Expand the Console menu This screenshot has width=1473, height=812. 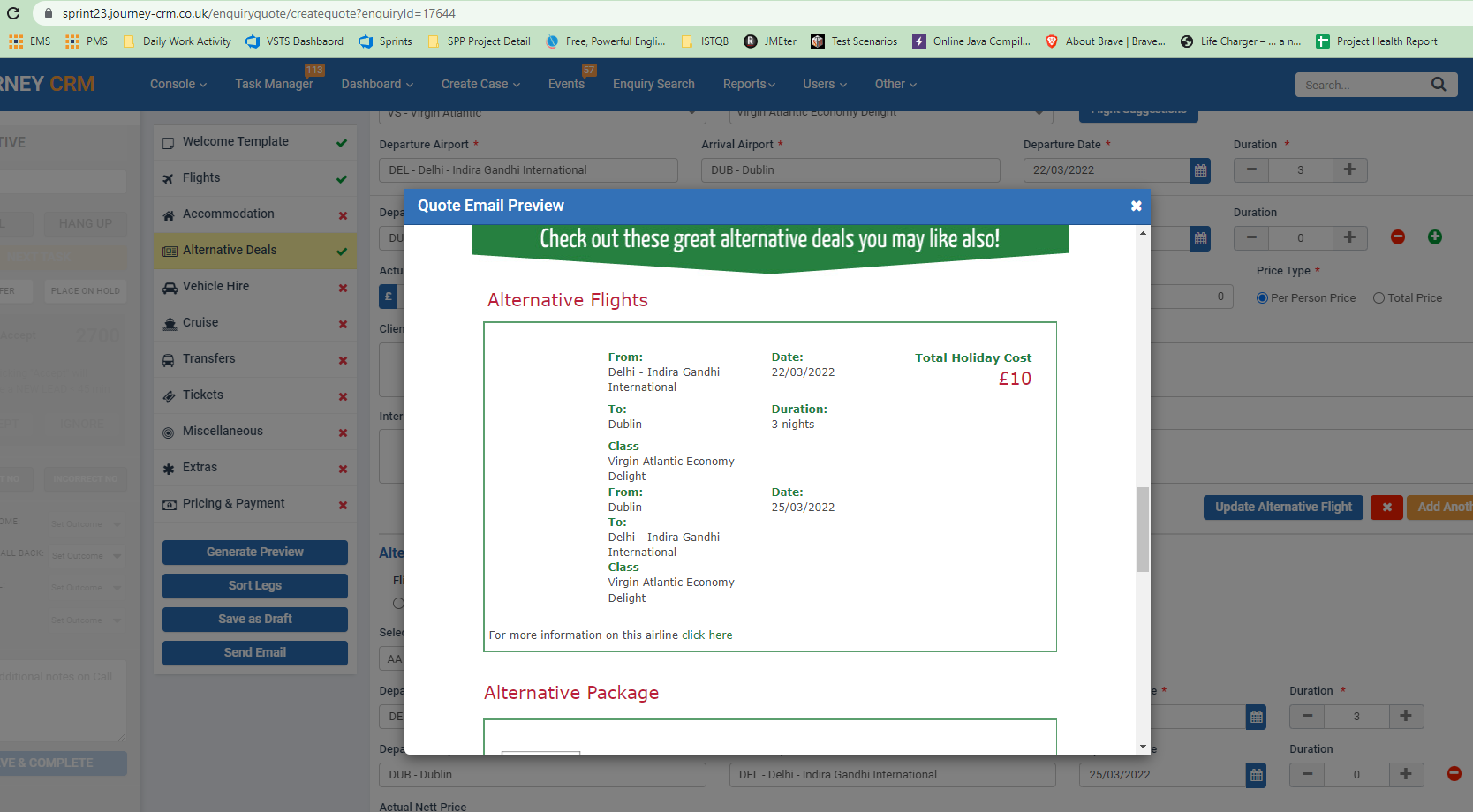[178, 84]
